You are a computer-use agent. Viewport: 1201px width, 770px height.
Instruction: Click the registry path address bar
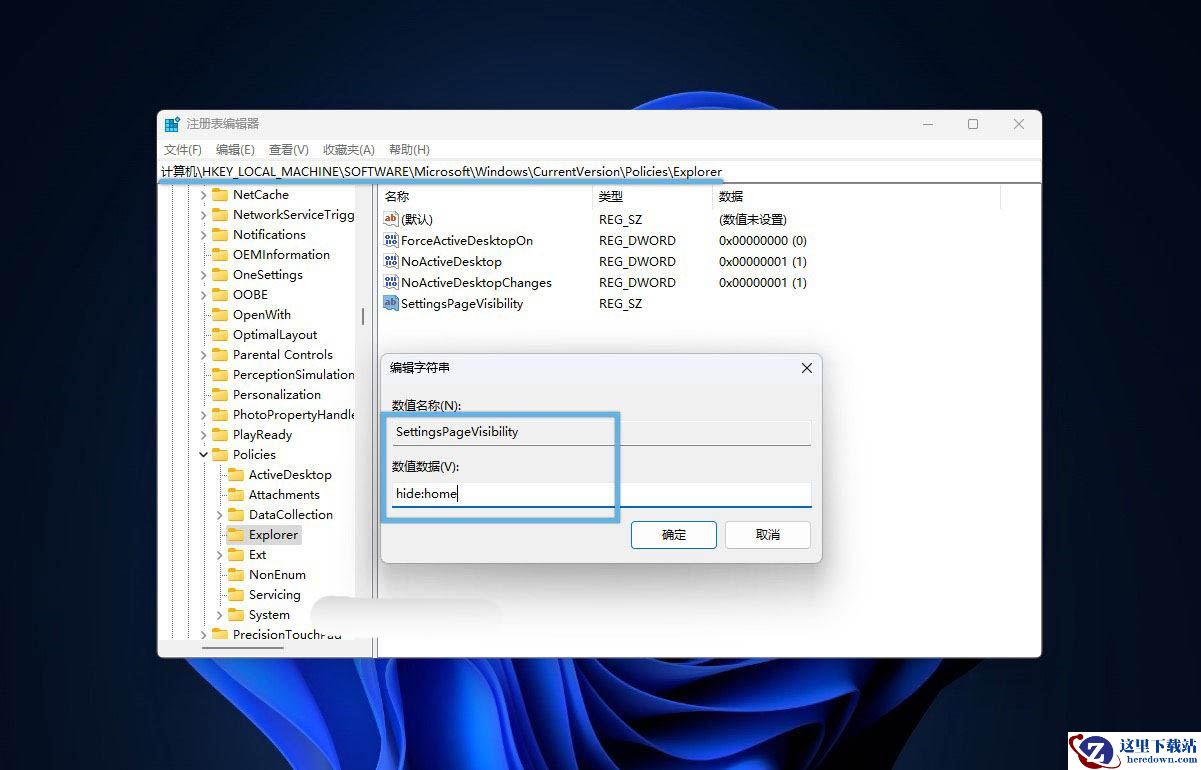pos(599,172)
